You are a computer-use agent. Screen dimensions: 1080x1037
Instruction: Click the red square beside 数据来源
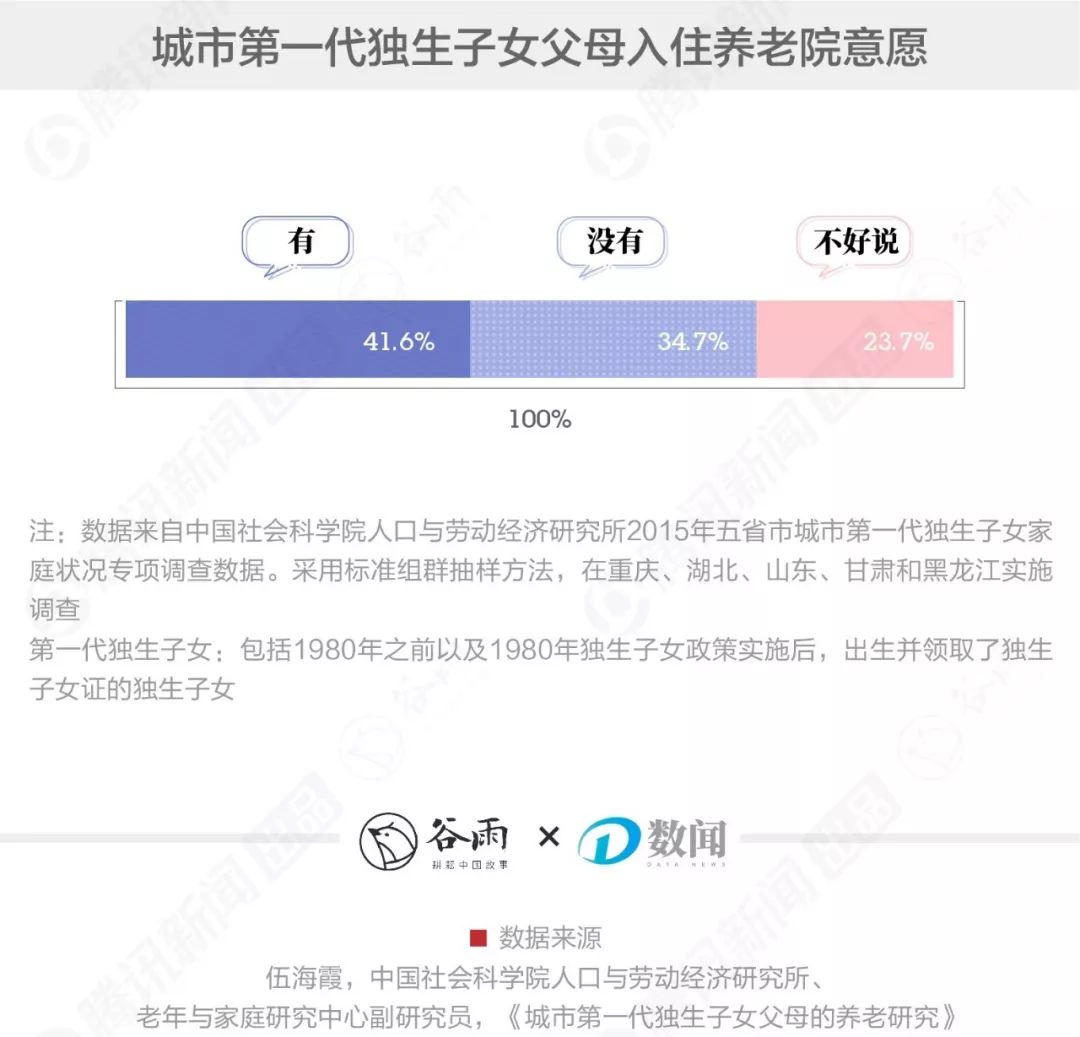[478, 938]
